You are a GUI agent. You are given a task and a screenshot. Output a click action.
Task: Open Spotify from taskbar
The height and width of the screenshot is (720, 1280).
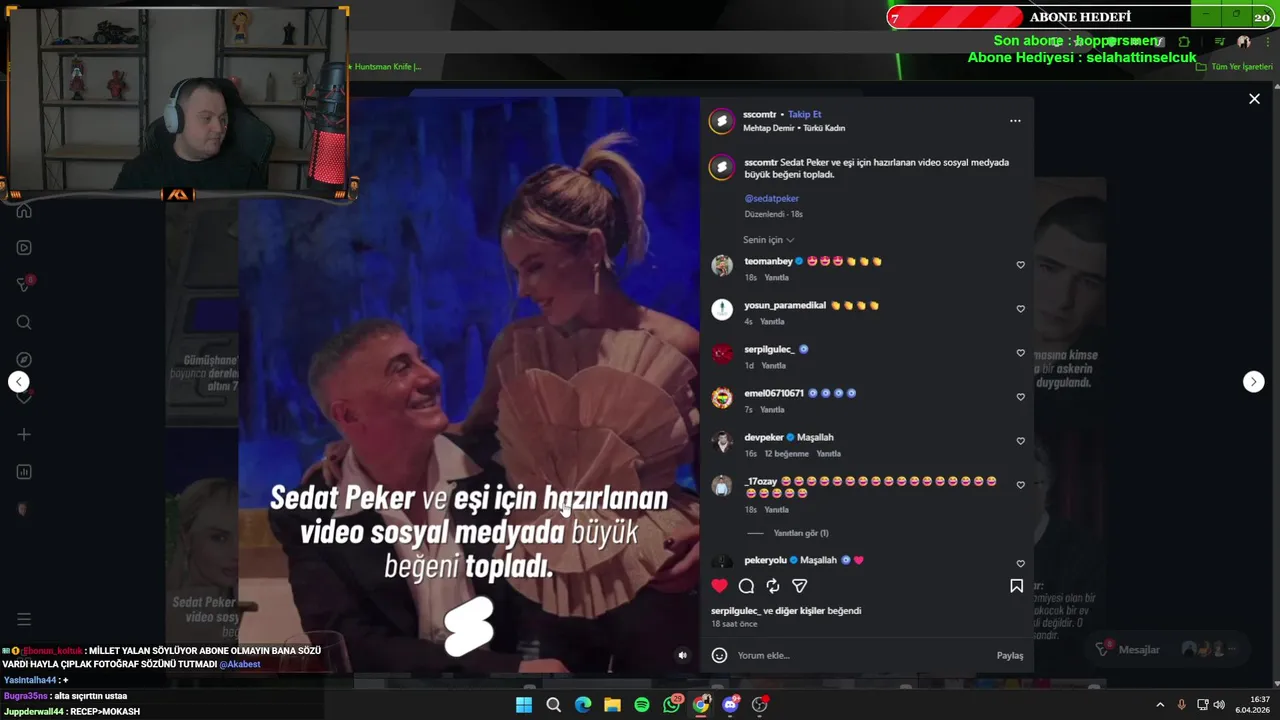tap(642, 705)
